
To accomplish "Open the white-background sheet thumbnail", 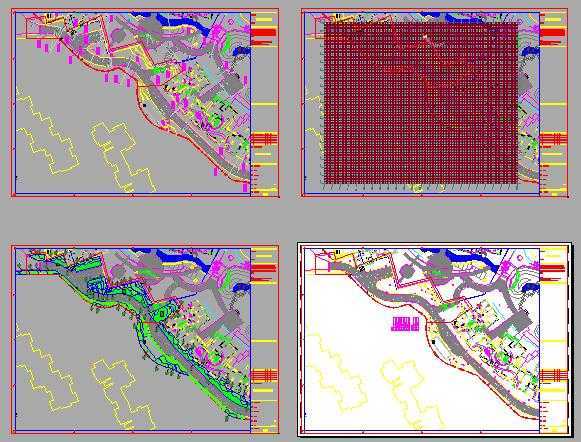I will [x=435, y=339].
